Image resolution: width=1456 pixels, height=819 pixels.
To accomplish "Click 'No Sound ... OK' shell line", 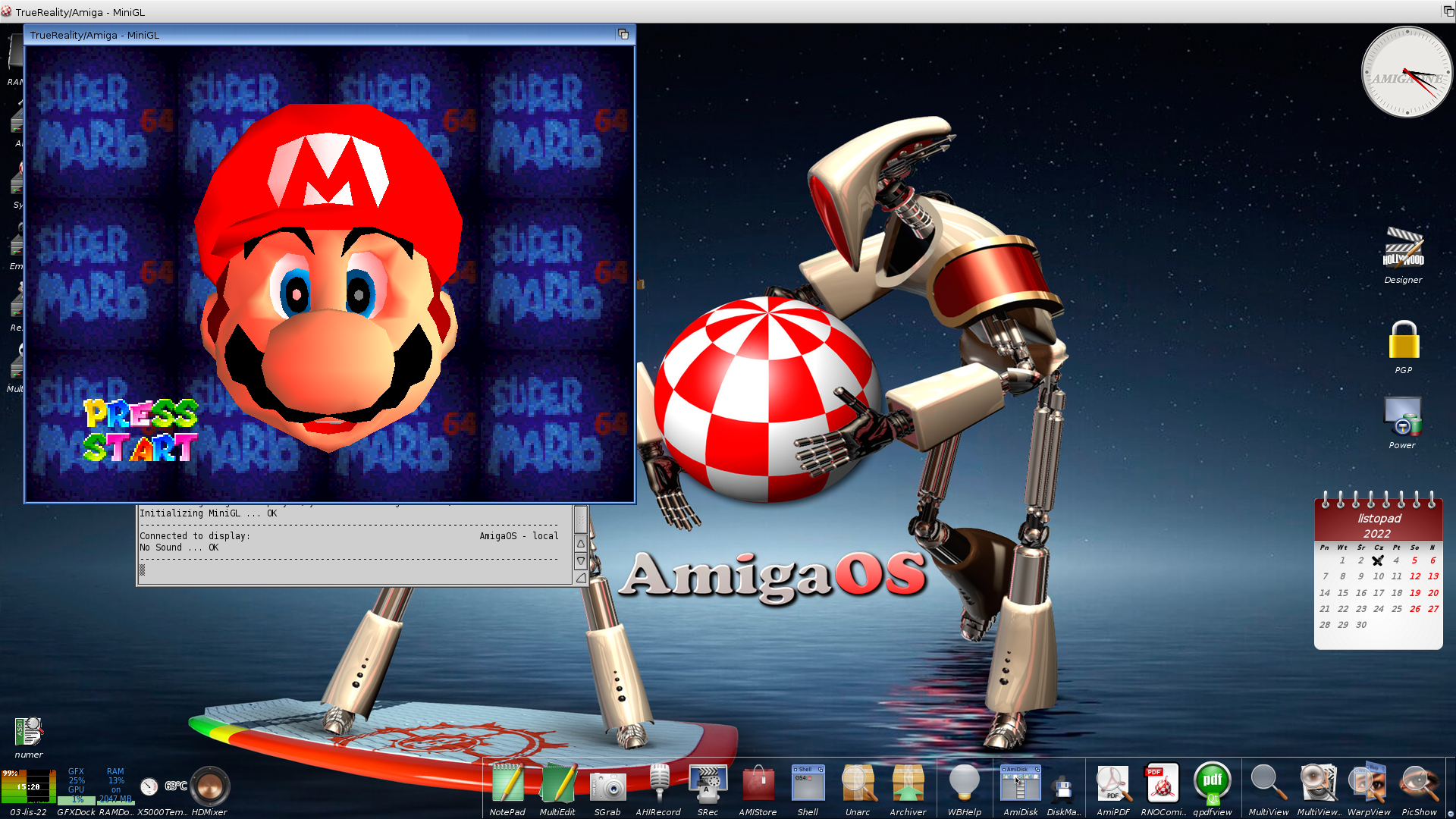I will coord(179,548).
